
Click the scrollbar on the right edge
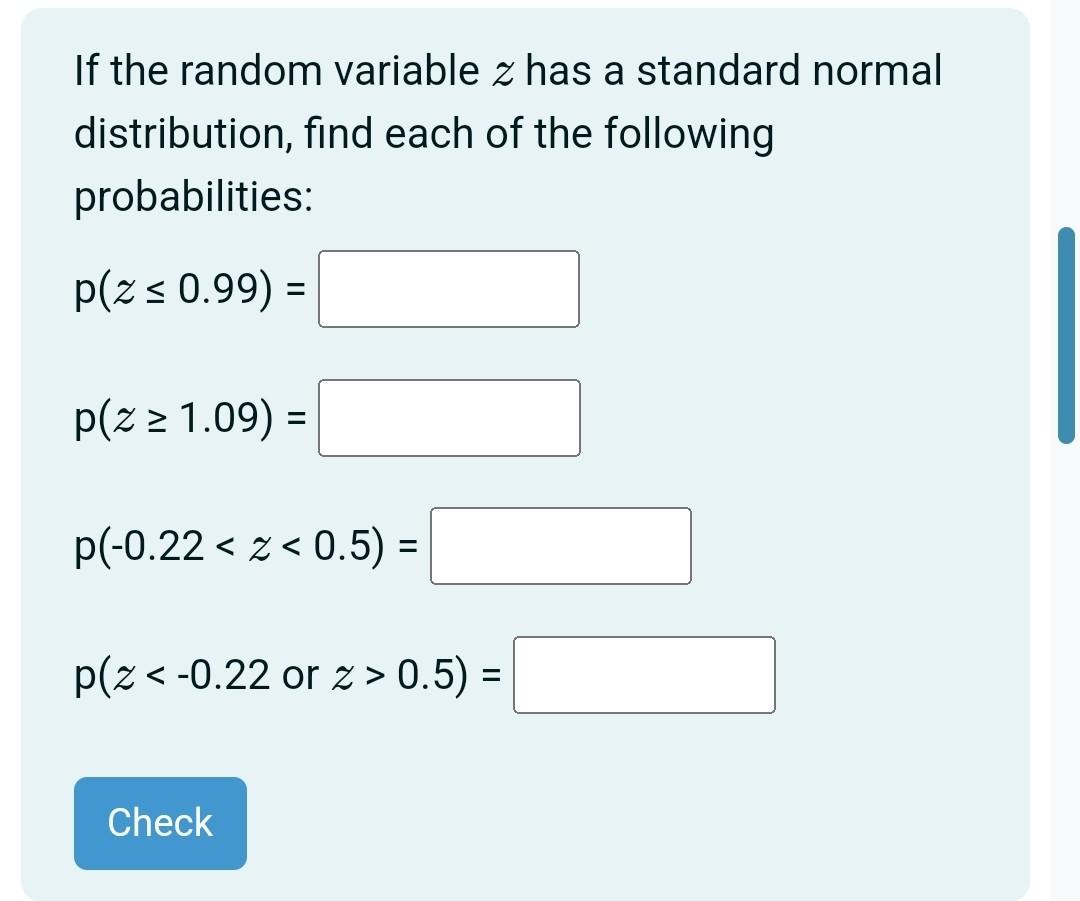coord(1068,337)
